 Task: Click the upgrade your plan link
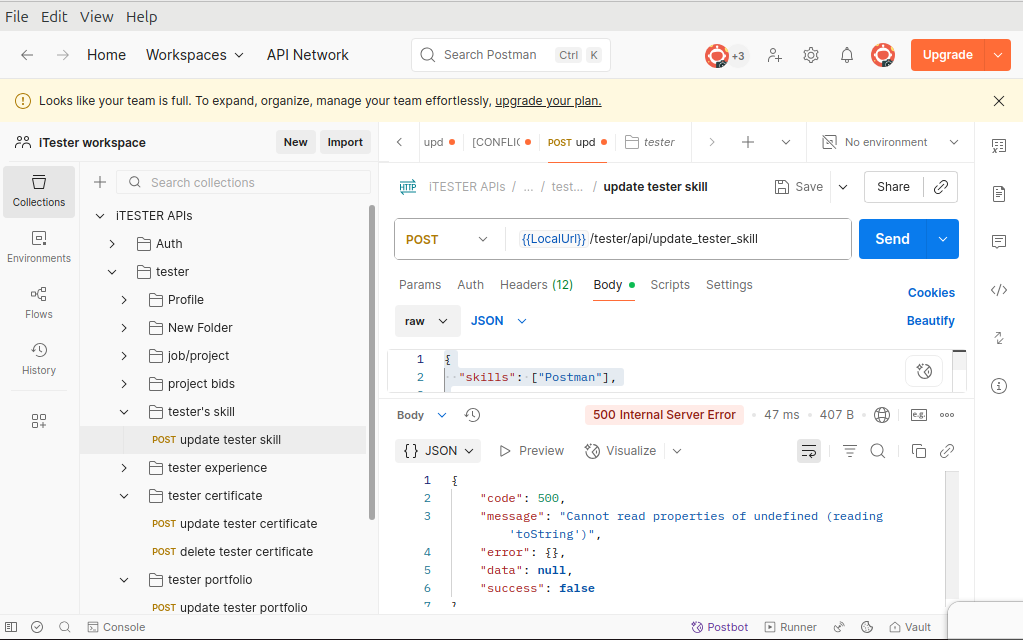548,101
